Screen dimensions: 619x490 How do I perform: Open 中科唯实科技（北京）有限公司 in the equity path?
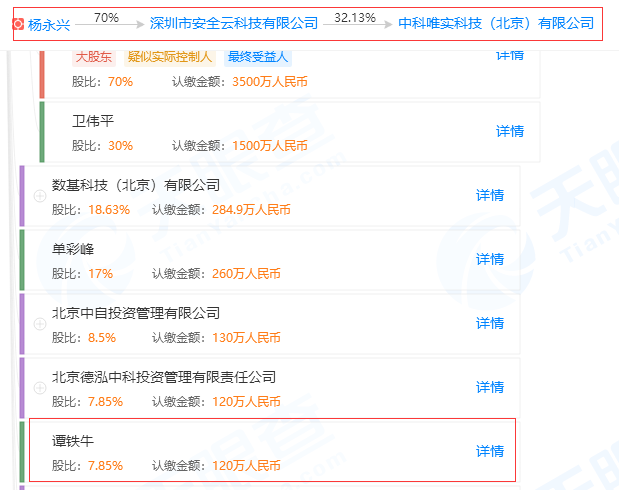coord(495,23)
